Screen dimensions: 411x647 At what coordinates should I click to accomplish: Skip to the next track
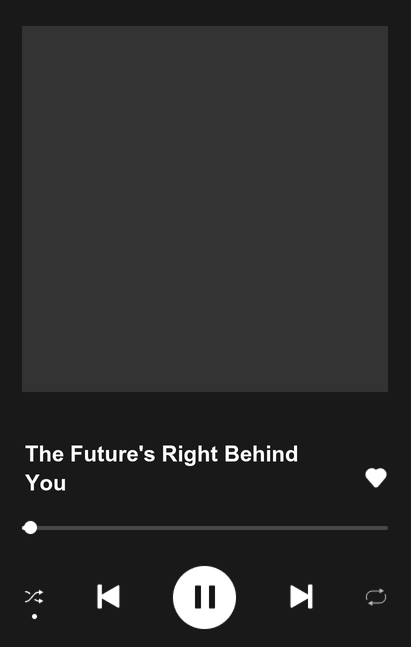pos(301,596)
